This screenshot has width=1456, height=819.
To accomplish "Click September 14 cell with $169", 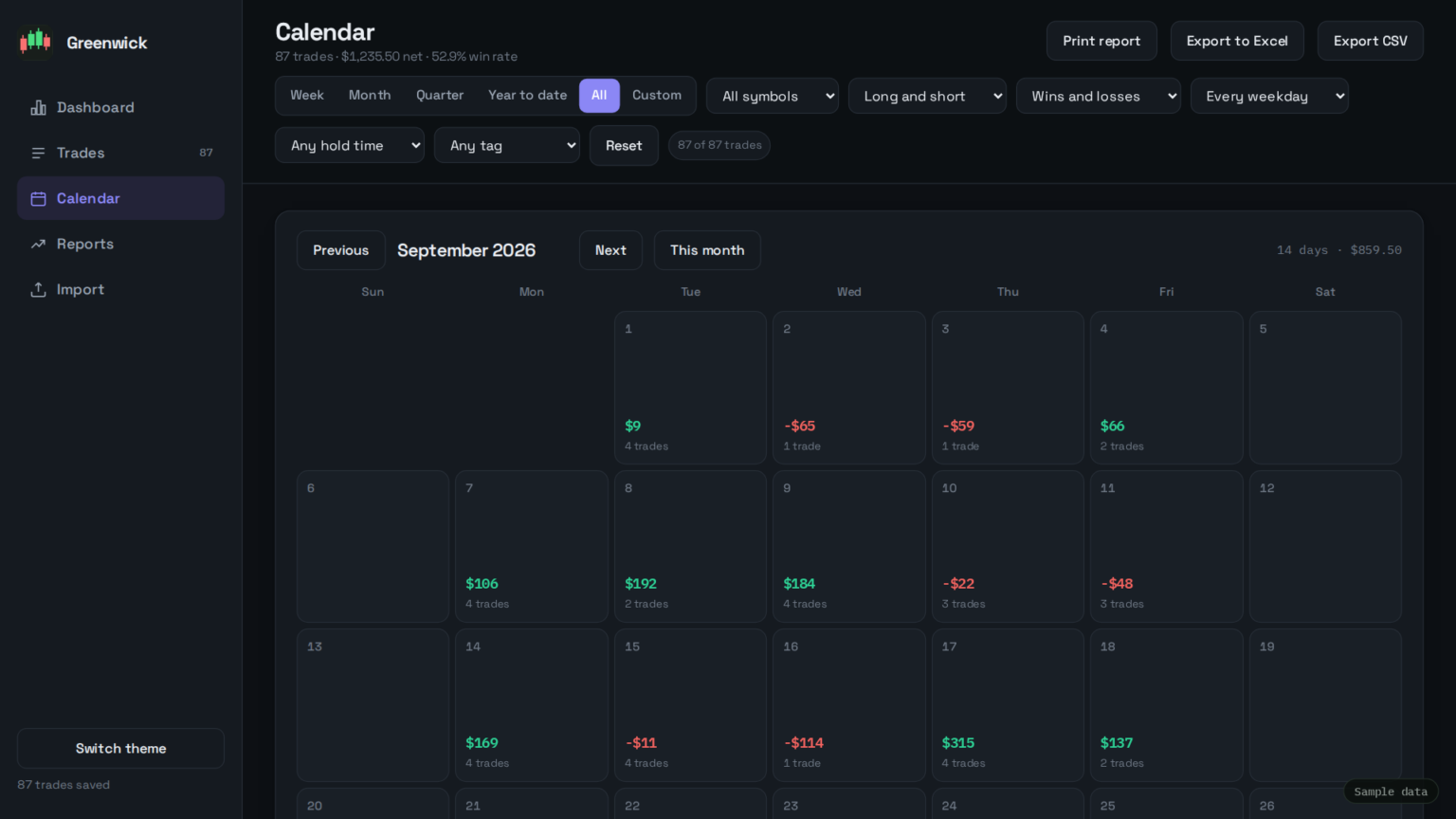I will [532, 705].
